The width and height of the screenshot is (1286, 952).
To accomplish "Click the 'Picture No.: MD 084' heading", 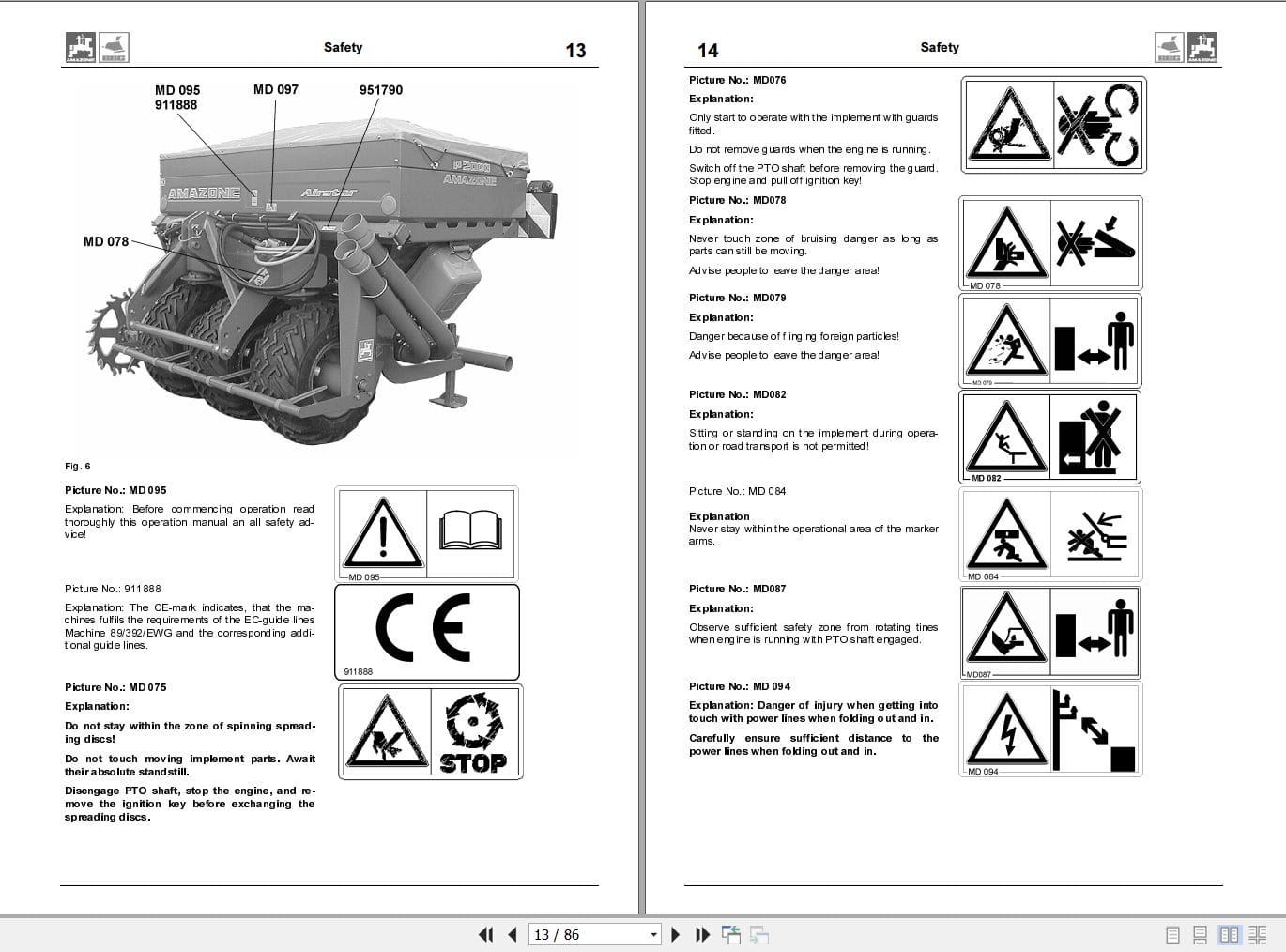I will (x=738, y=491).
